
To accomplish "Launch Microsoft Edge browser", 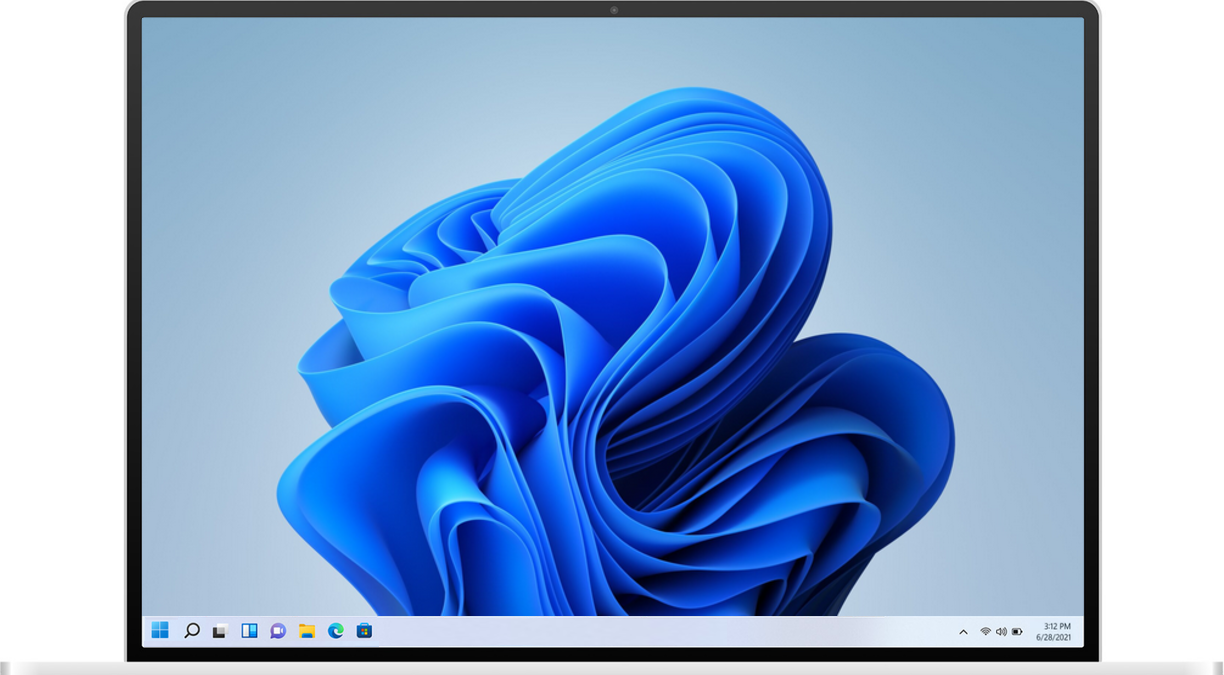I will [x=336, y=631].
